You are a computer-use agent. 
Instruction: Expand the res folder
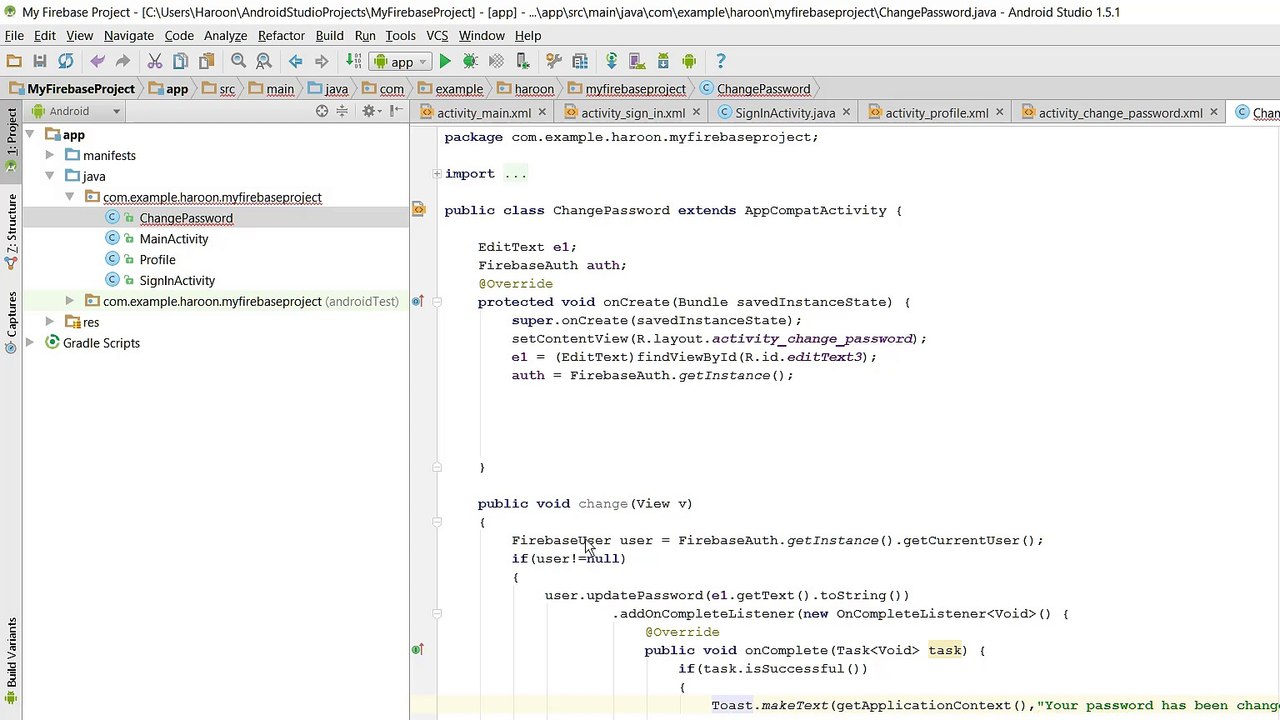[50, 322]
